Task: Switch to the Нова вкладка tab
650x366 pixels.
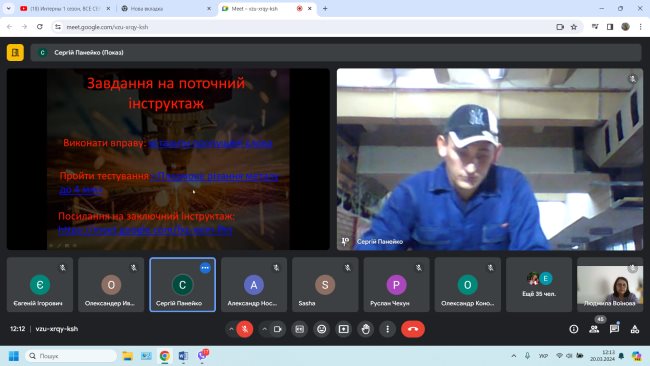Action: pos(166,8)
